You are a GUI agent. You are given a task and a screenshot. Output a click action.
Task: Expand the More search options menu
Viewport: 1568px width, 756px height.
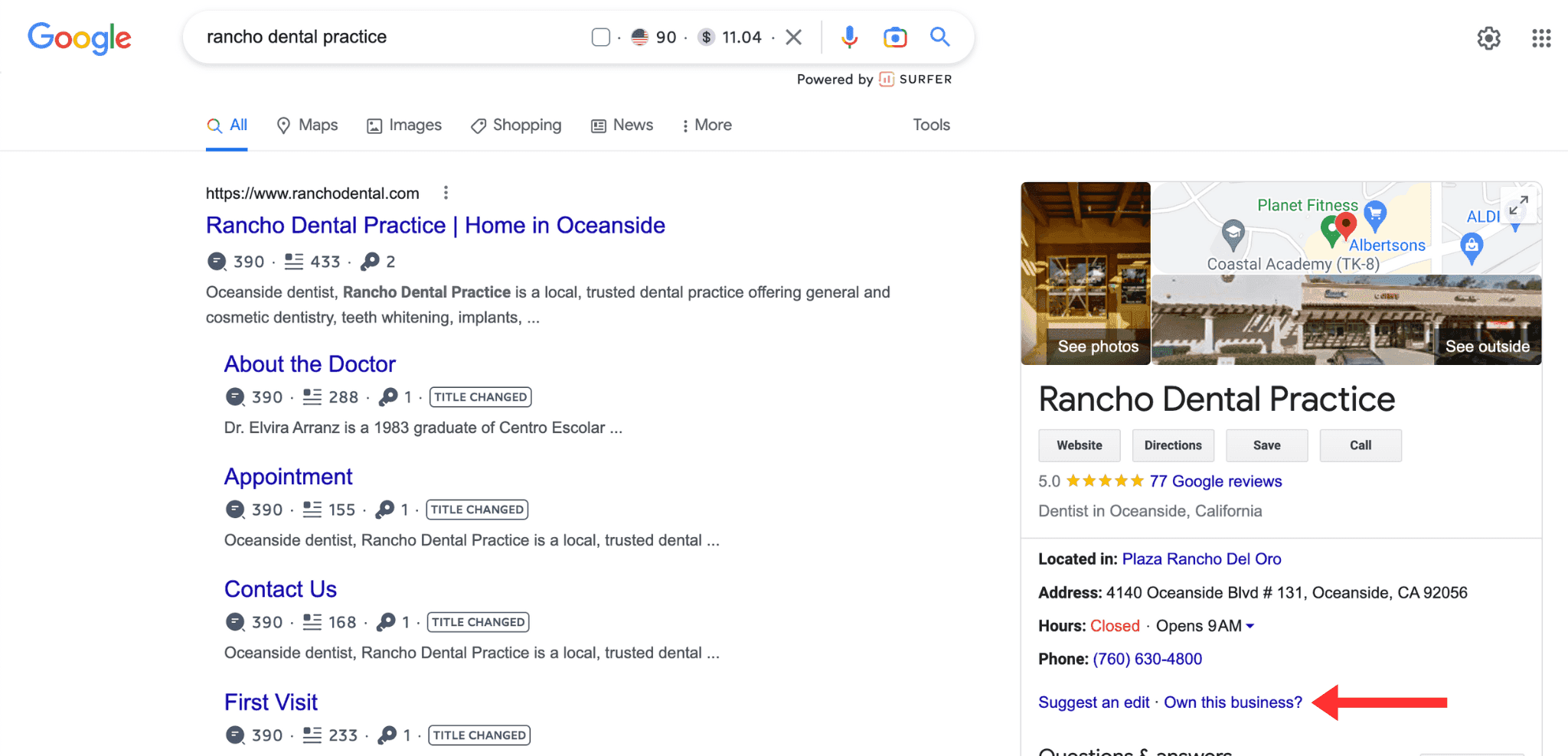[x=707, y=125]
